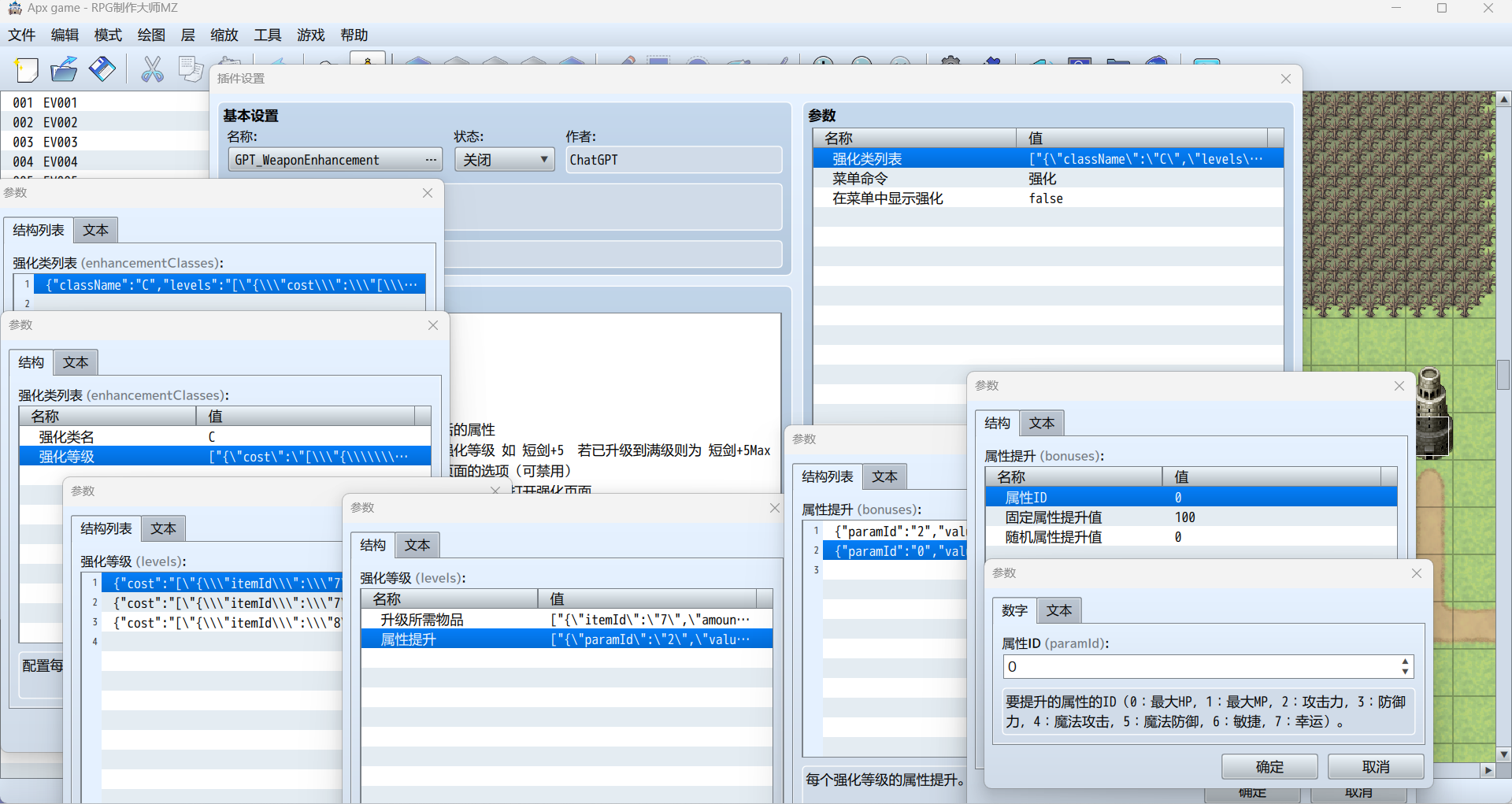Select the 强化类列表 row in plugin 参数 table
This screenshot has height=804, width=1512.
coord(1048,159)
